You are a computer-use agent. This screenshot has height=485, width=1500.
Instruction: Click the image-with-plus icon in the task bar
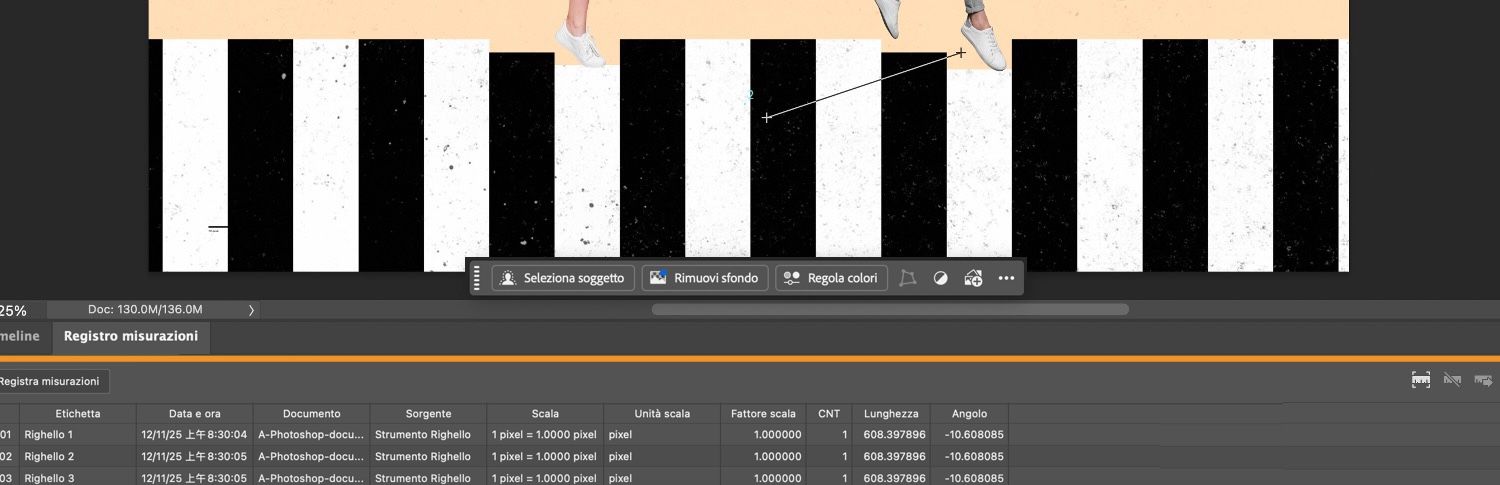(973, 278)
